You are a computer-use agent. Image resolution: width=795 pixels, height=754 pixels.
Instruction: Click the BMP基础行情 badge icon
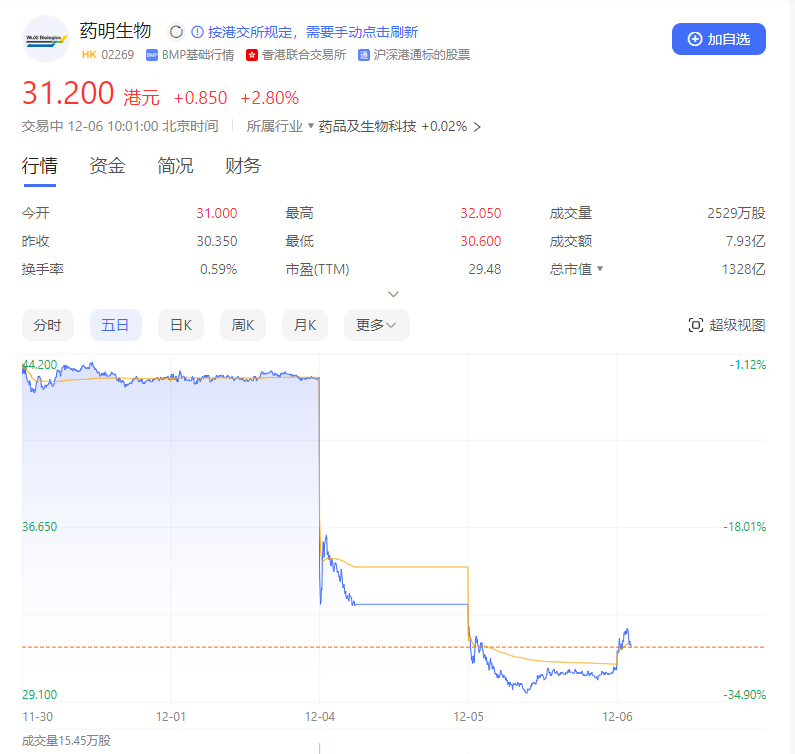pyautogui.click(x=151, y=55)
